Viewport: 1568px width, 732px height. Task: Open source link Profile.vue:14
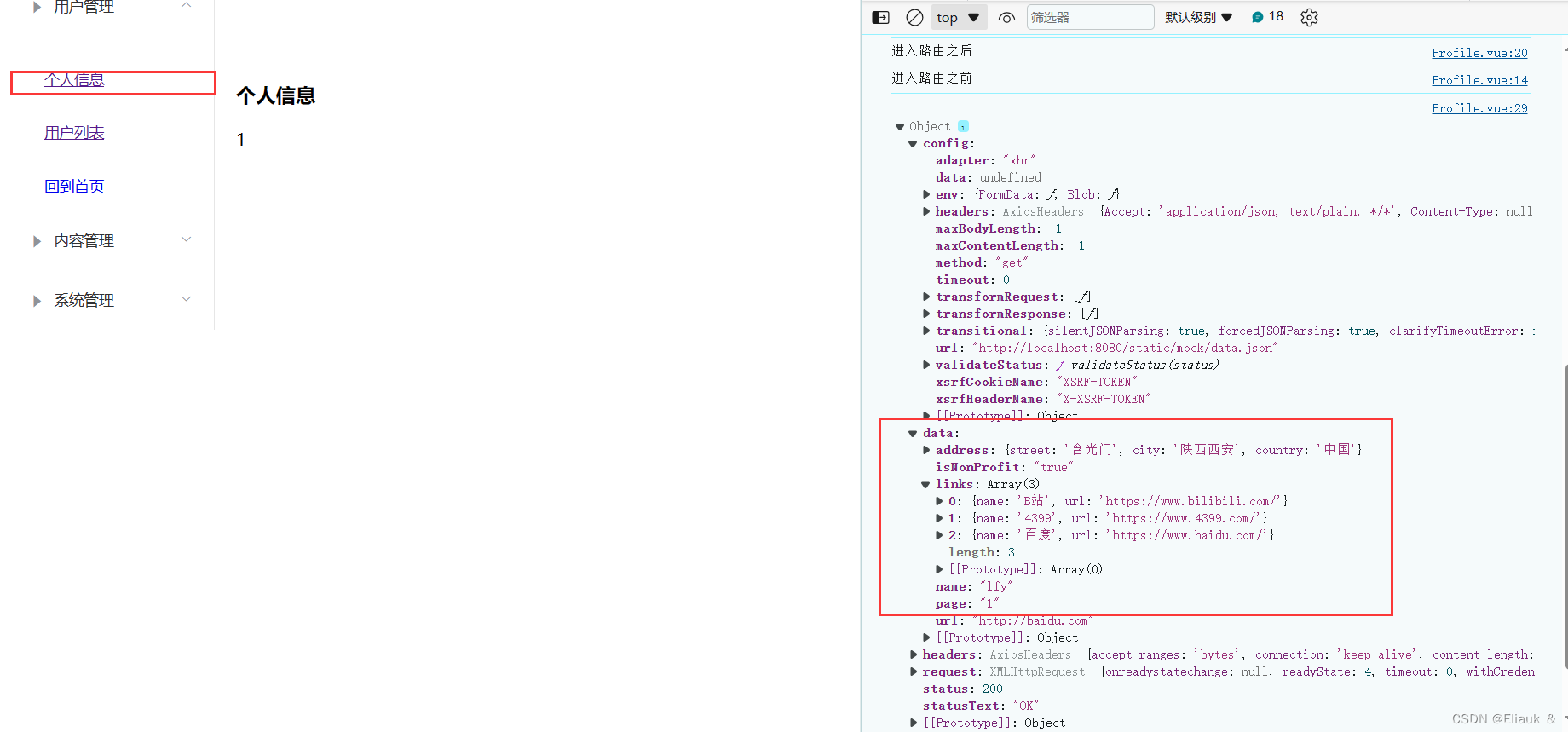click(1479, 80)
